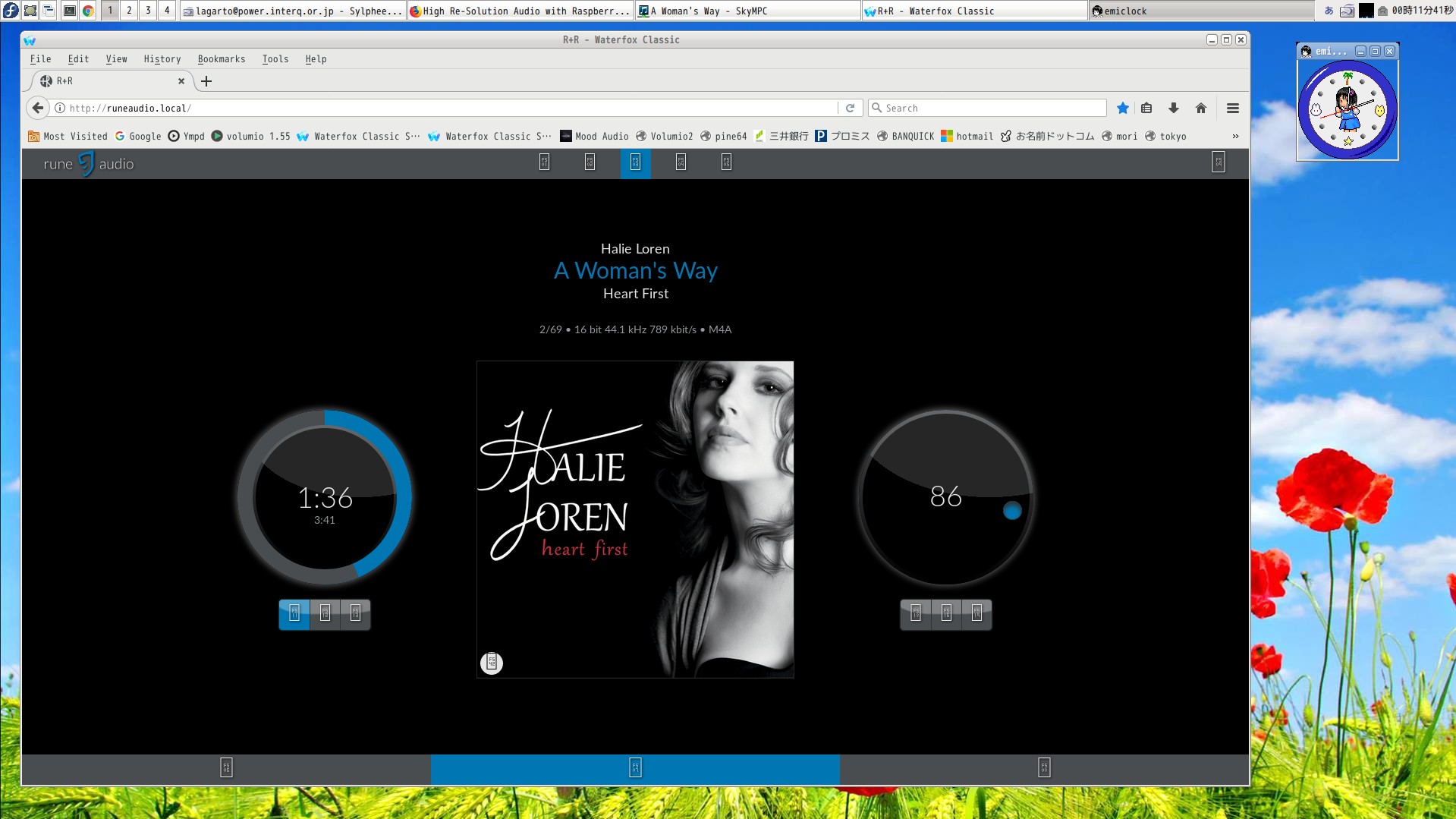Image resolution: width=1456 pixels, height=819 pixels.
Task: Switch to Library tab in bottom bar
Action: tap(226, 768)
